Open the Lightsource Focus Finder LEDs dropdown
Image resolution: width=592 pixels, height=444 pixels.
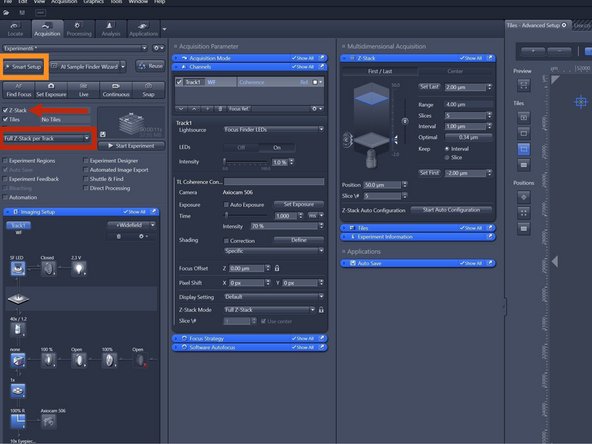click(274, 130)
